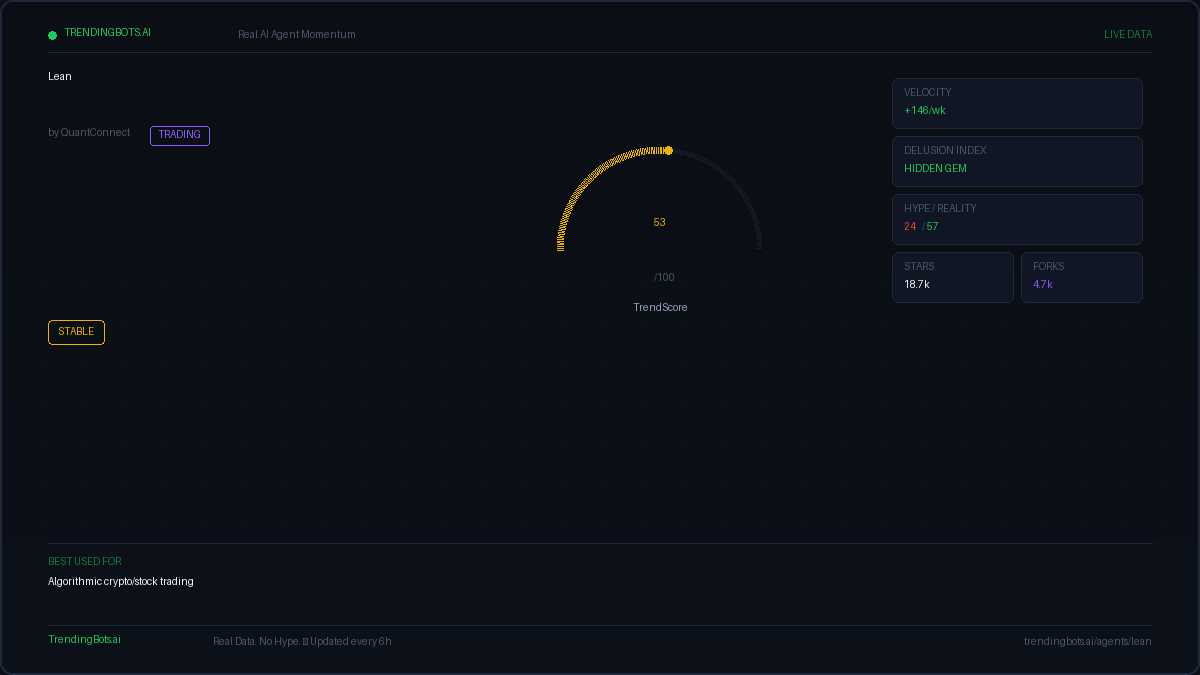Open the TRENDINGBOTS.AI header brand link
The height and width of the screenshot is (675, 1200).
tap(107, 33)
